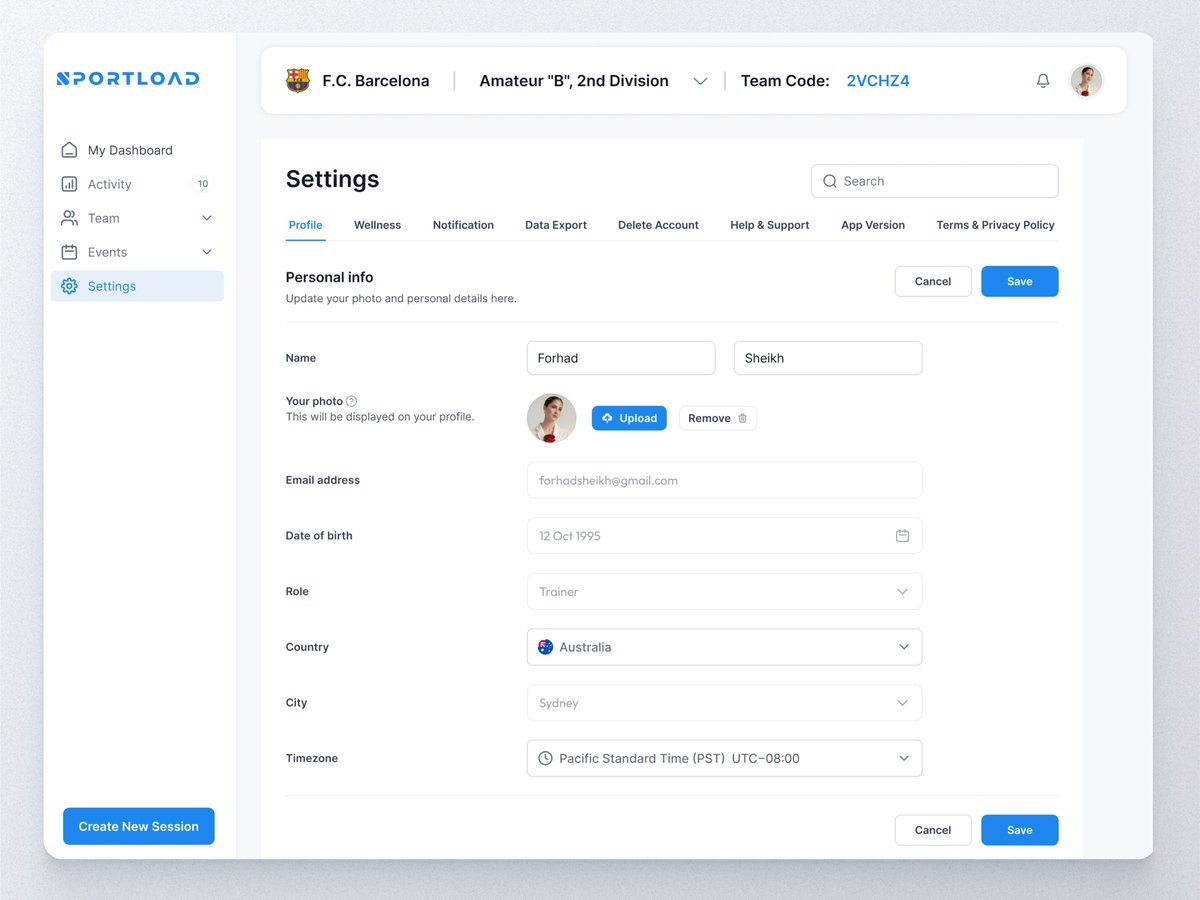
Task: Click the clock icon in the Timezone field
Action: click(545, 758)
